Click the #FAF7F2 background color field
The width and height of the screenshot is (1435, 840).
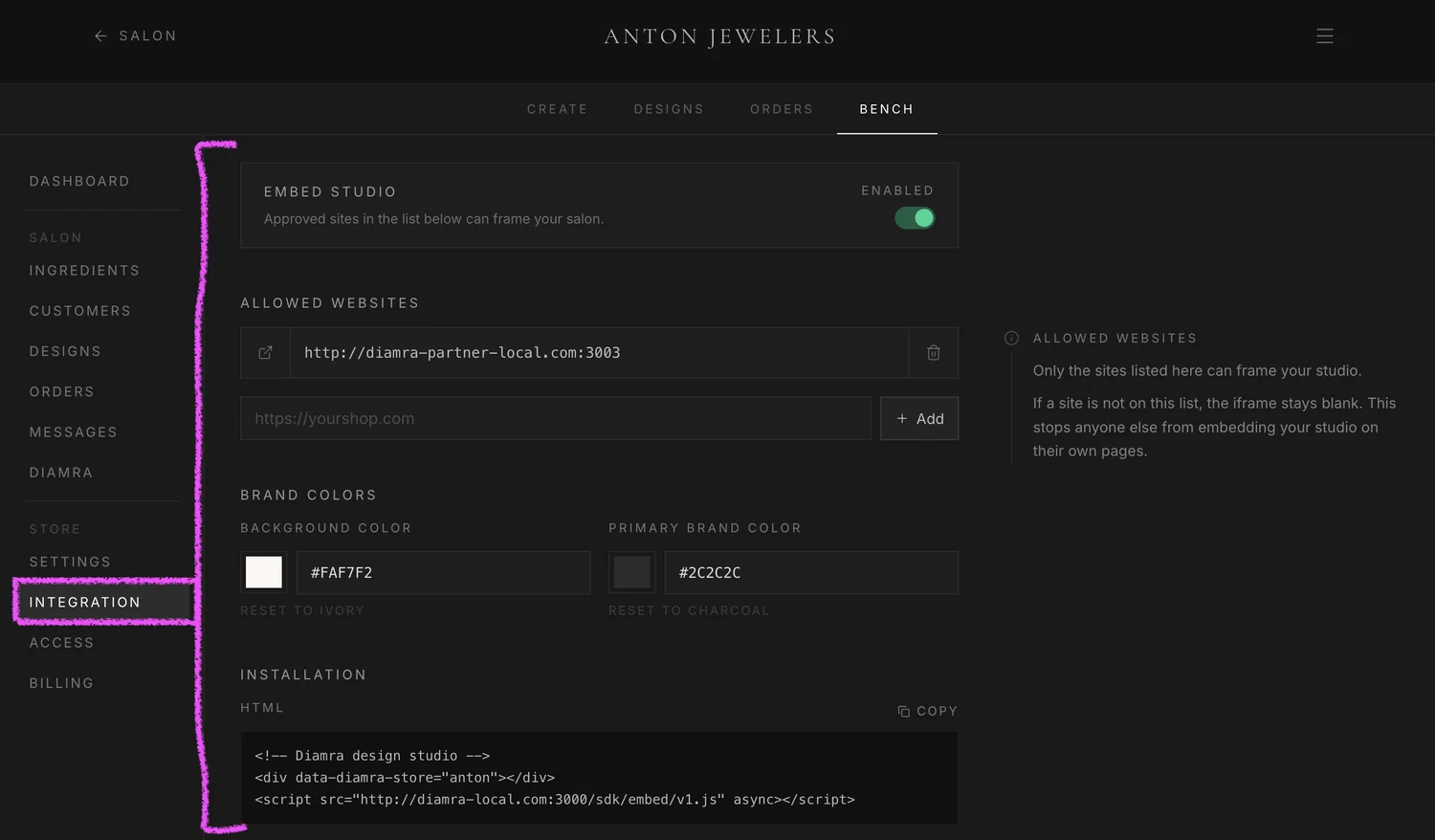click(x=443, y=572)
